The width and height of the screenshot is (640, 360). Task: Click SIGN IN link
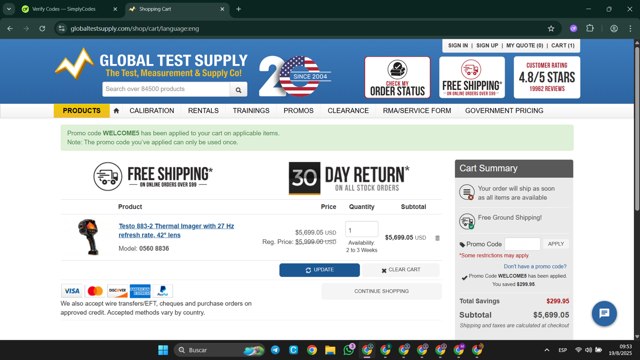click(458, 45)
